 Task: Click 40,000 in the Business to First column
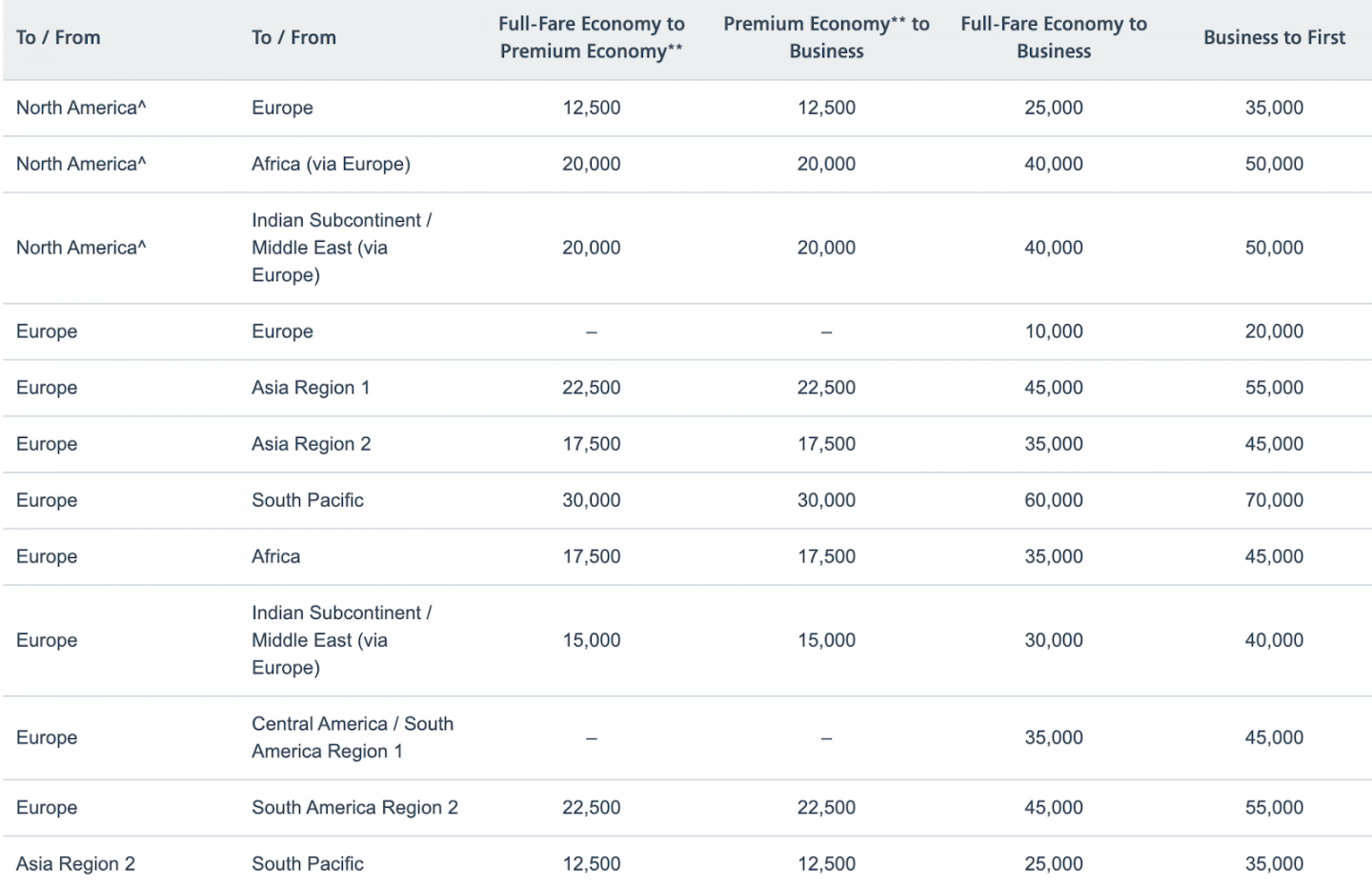point(1274,640)
